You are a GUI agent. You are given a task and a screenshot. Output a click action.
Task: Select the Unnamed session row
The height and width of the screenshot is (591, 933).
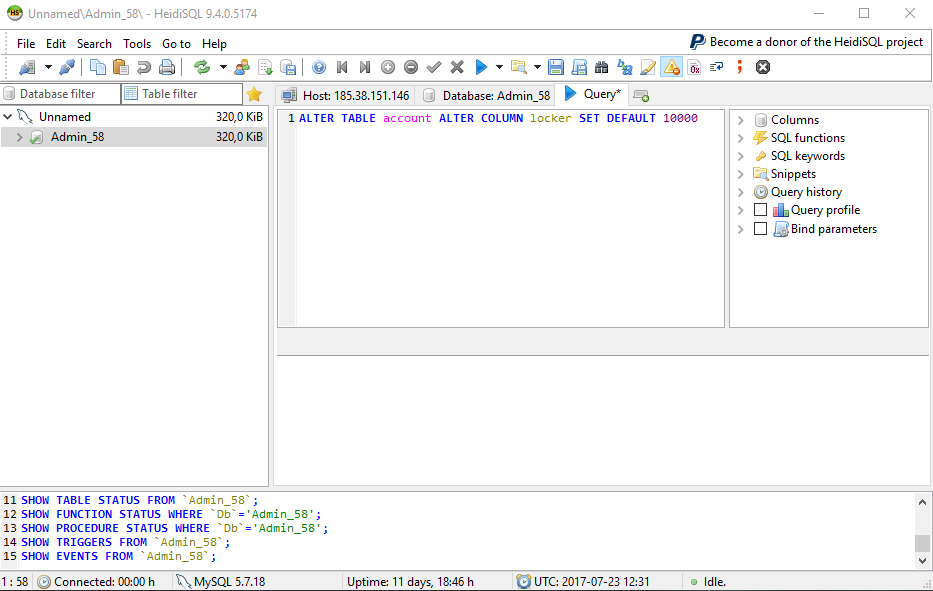point(134,117)
